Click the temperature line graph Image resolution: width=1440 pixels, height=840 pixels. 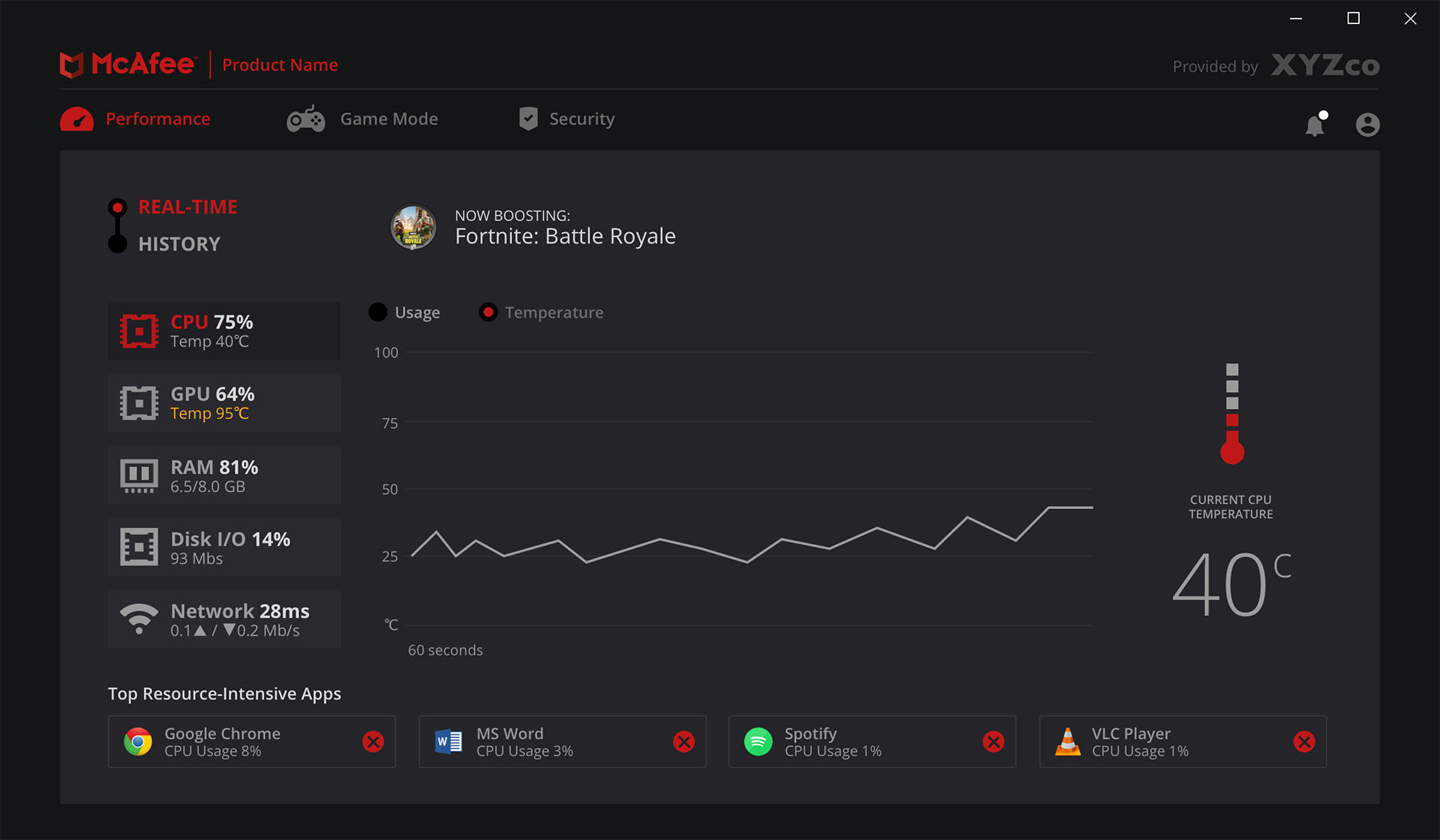point(751,535)
